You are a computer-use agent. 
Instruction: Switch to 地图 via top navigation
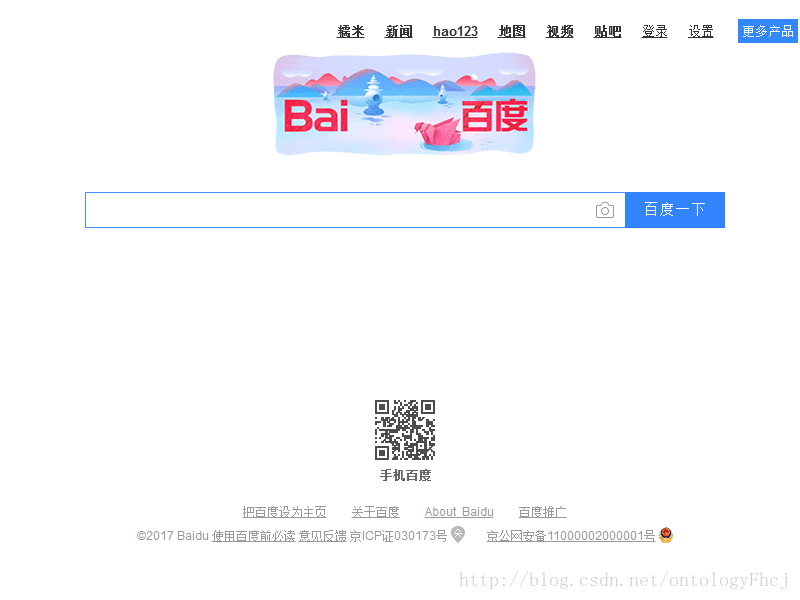[x=511, y=31]
